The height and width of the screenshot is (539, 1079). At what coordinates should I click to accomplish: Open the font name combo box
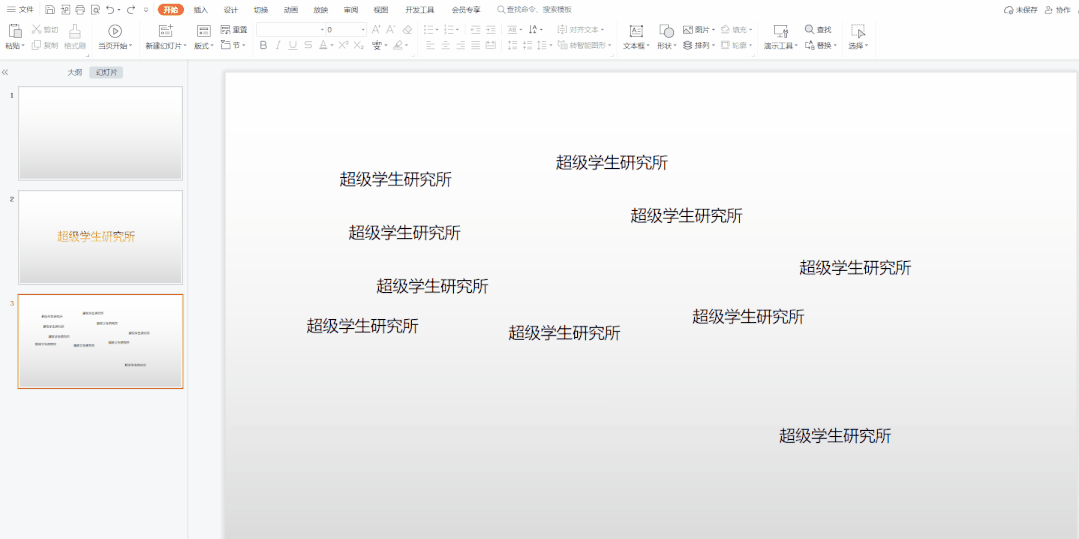coord(290,30)
